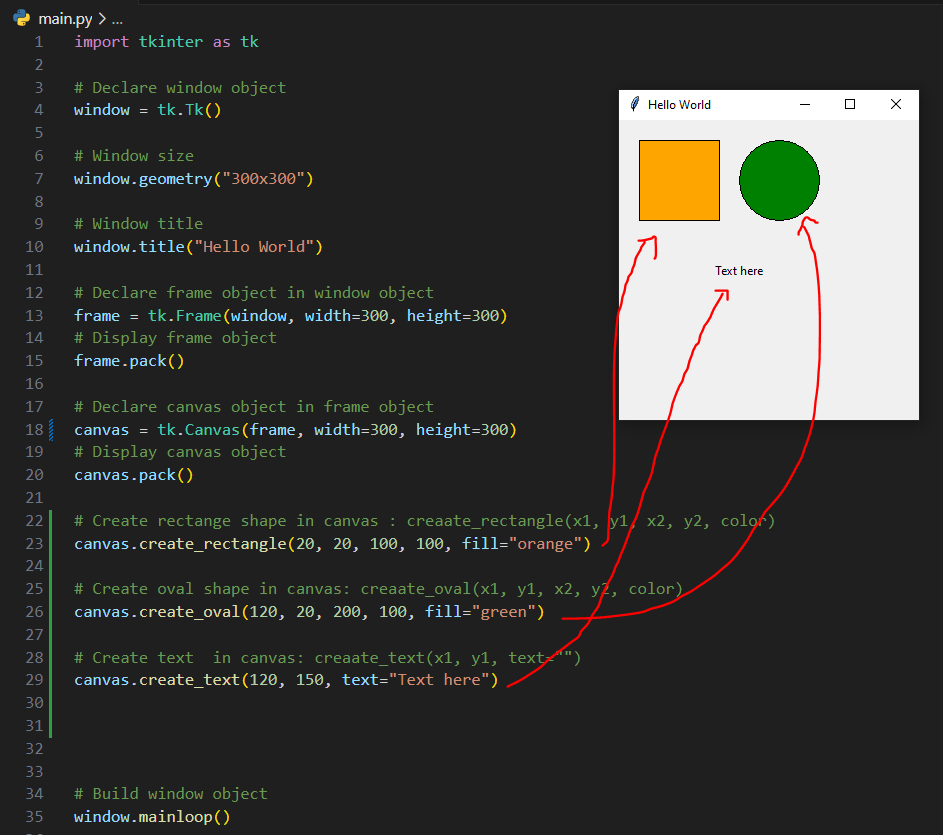Click the canvas.create_rectangle line
This screenshot has width=943, height=835.
point(333,544)
